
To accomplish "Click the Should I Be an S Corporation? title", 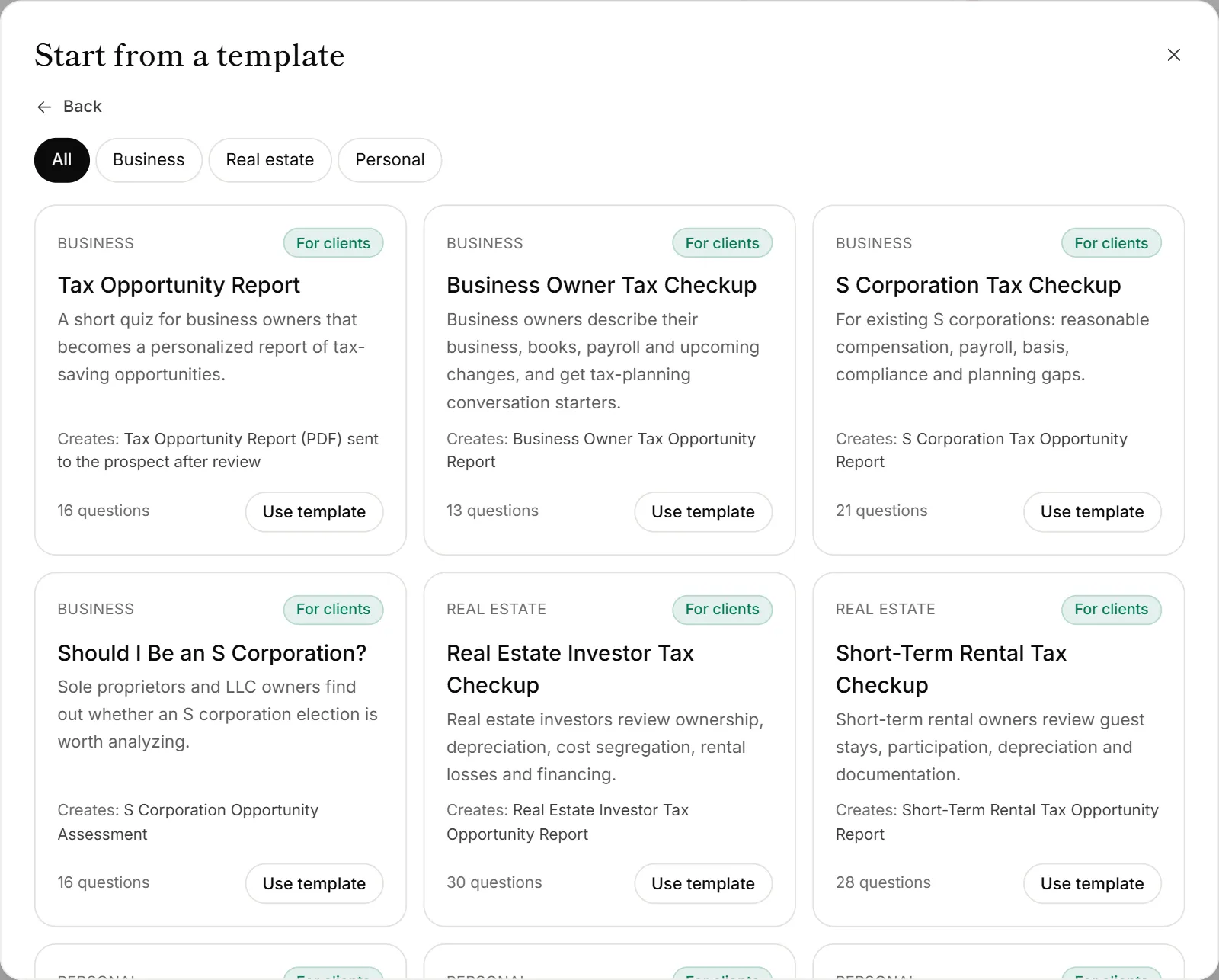I will [x=212, y=653].
